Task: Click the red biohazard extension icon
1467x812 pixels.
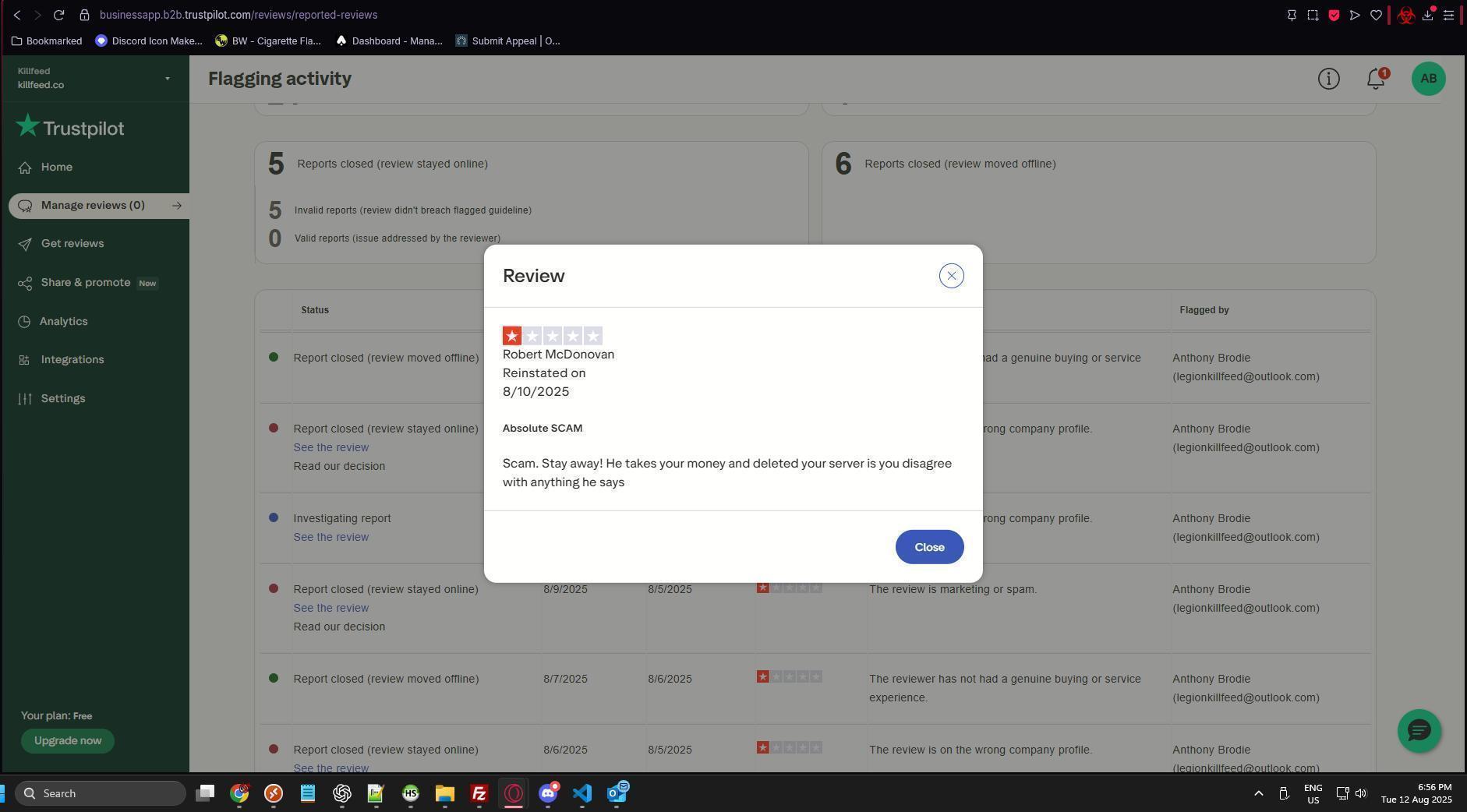Action: click(x=1406, y=15)
